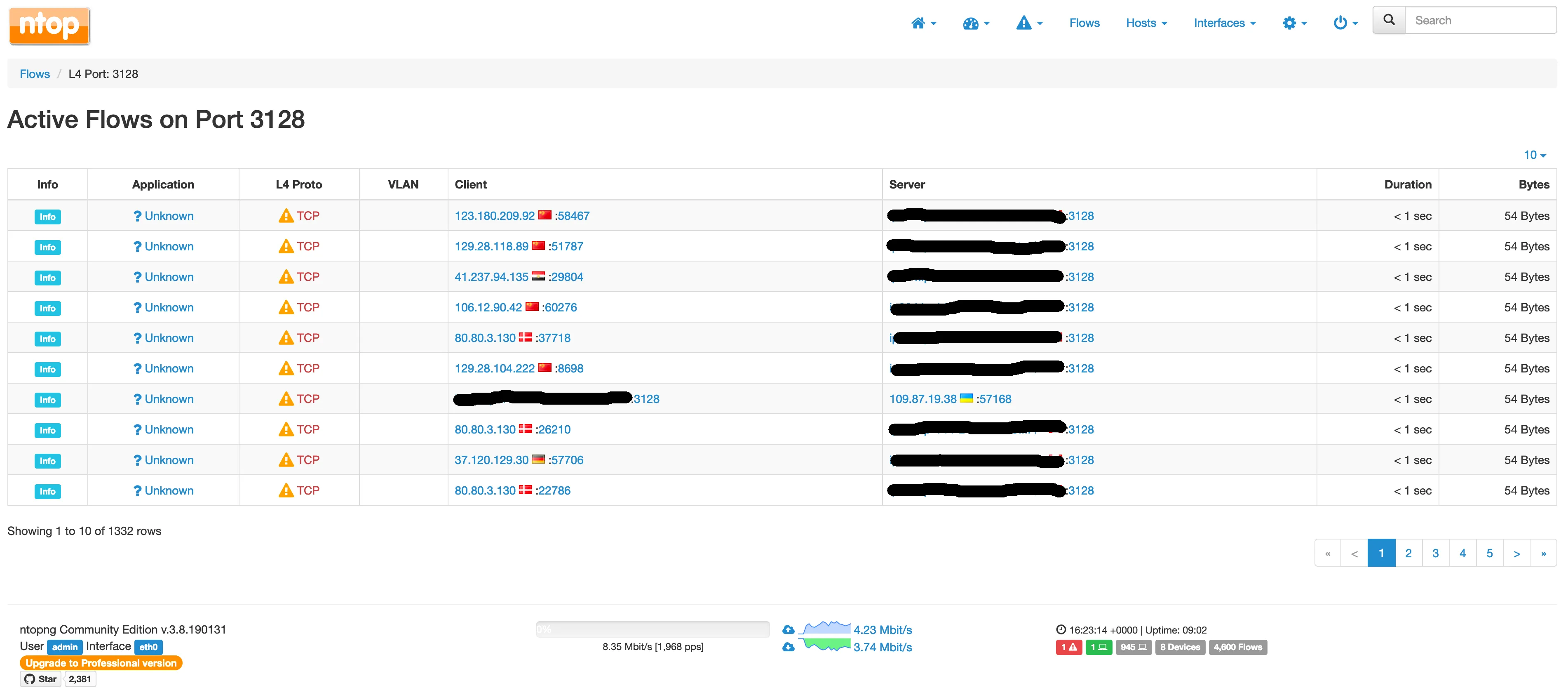
Task: Click the red alert badge
Action: tap(1068, 647)
